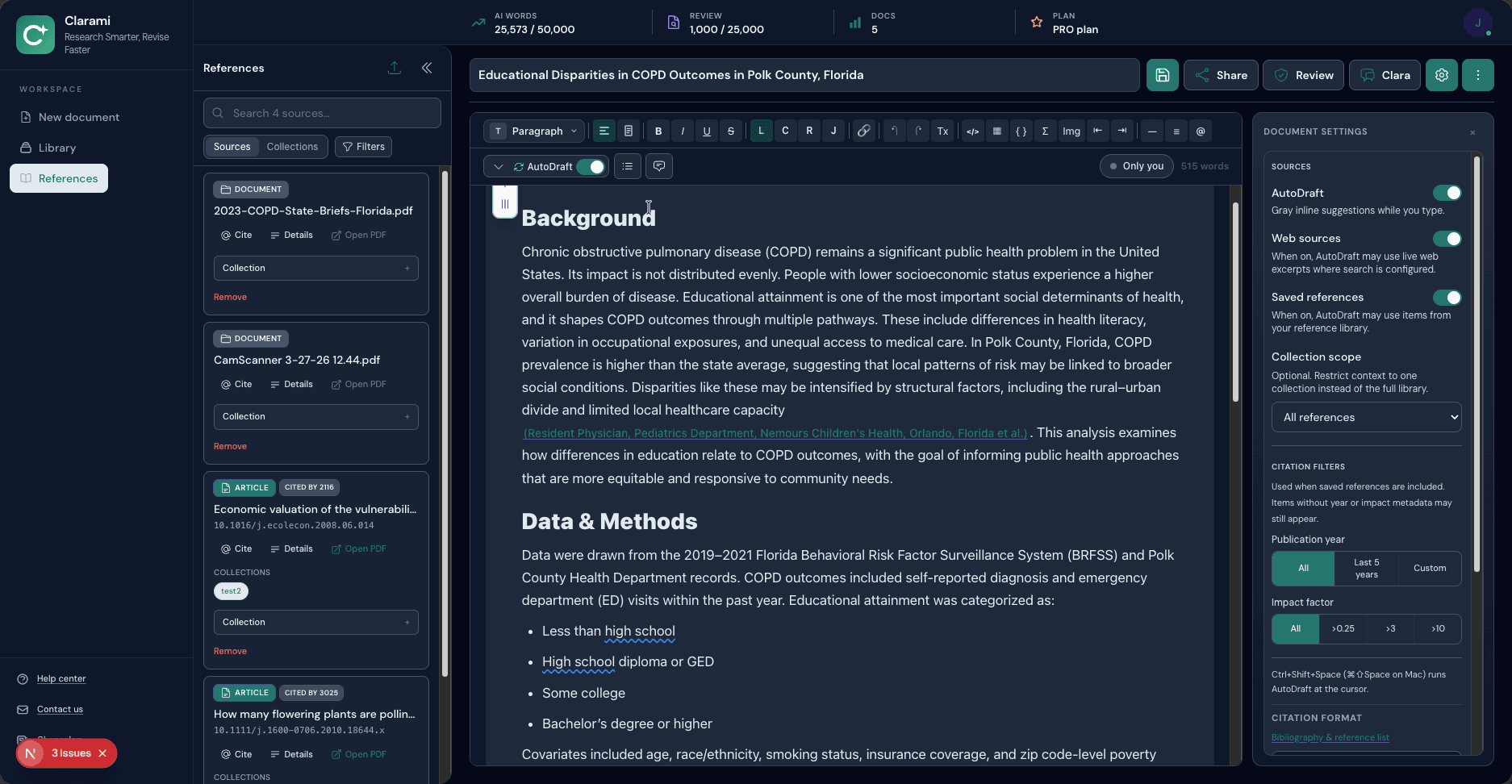The image size is (1512, 784).
Task: Open the Bibliography & reference list link
Action: tap(1330, 737)
